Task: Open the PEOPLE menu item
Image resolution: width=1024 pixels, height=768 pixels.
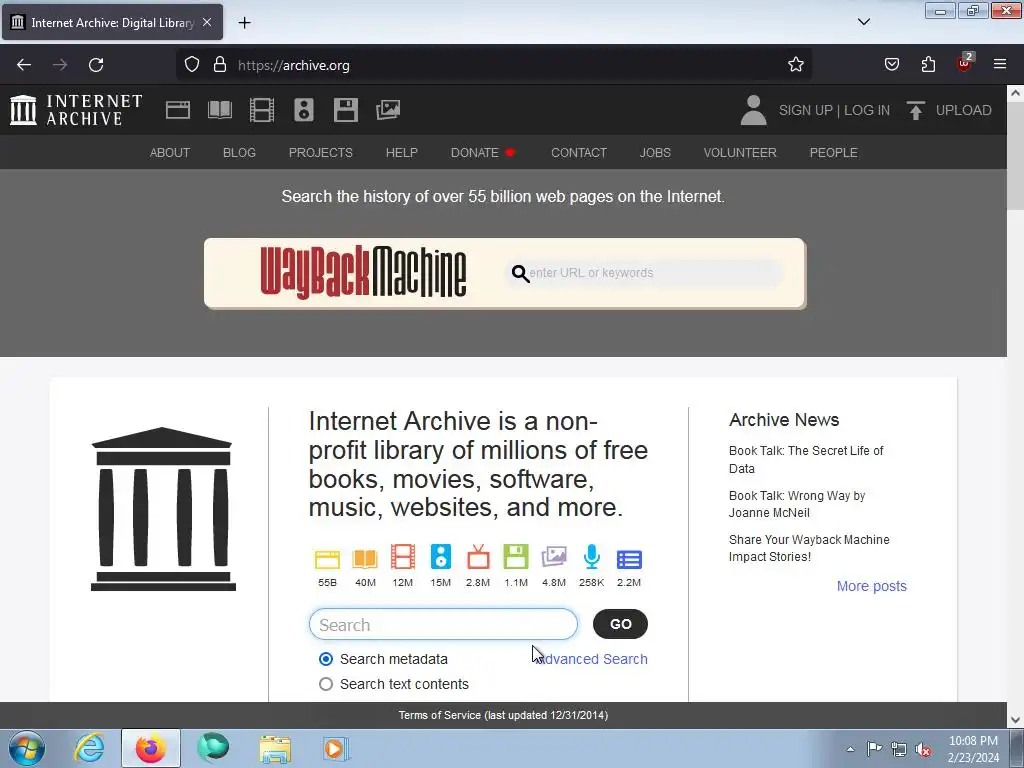Action: click(833, 153)
